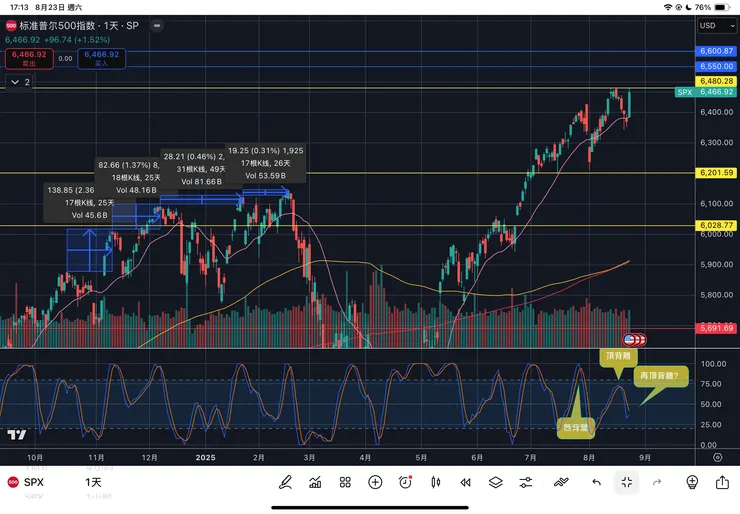The image size is (740, 514).
Task: Tap the 無背離 callout annotation
Action: coord(576,428)
